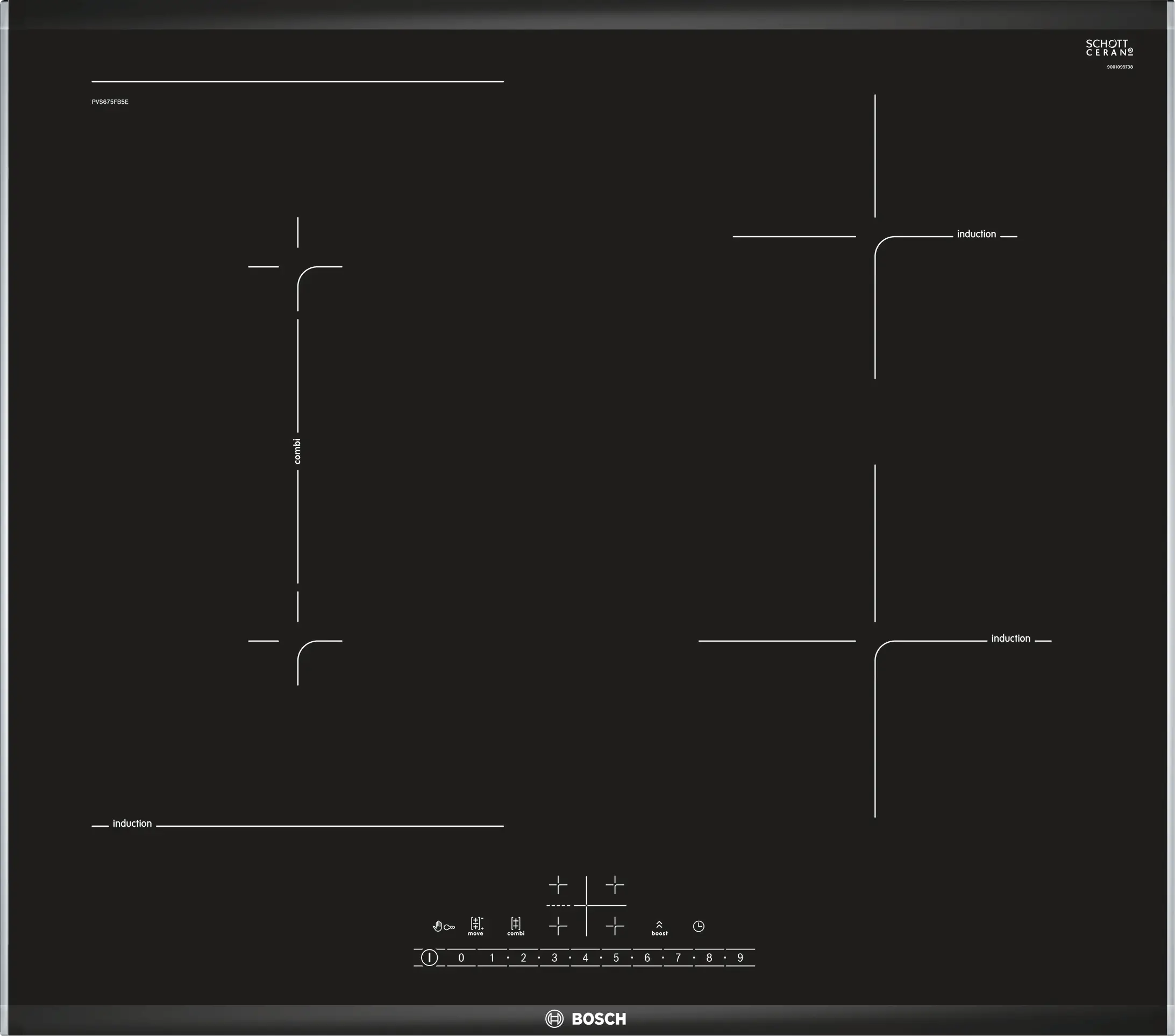The height and width of the screenshot is (1036, 1175).
Task: Tap the move function icon
Action: pyautogui.click(x=476, y=926)
